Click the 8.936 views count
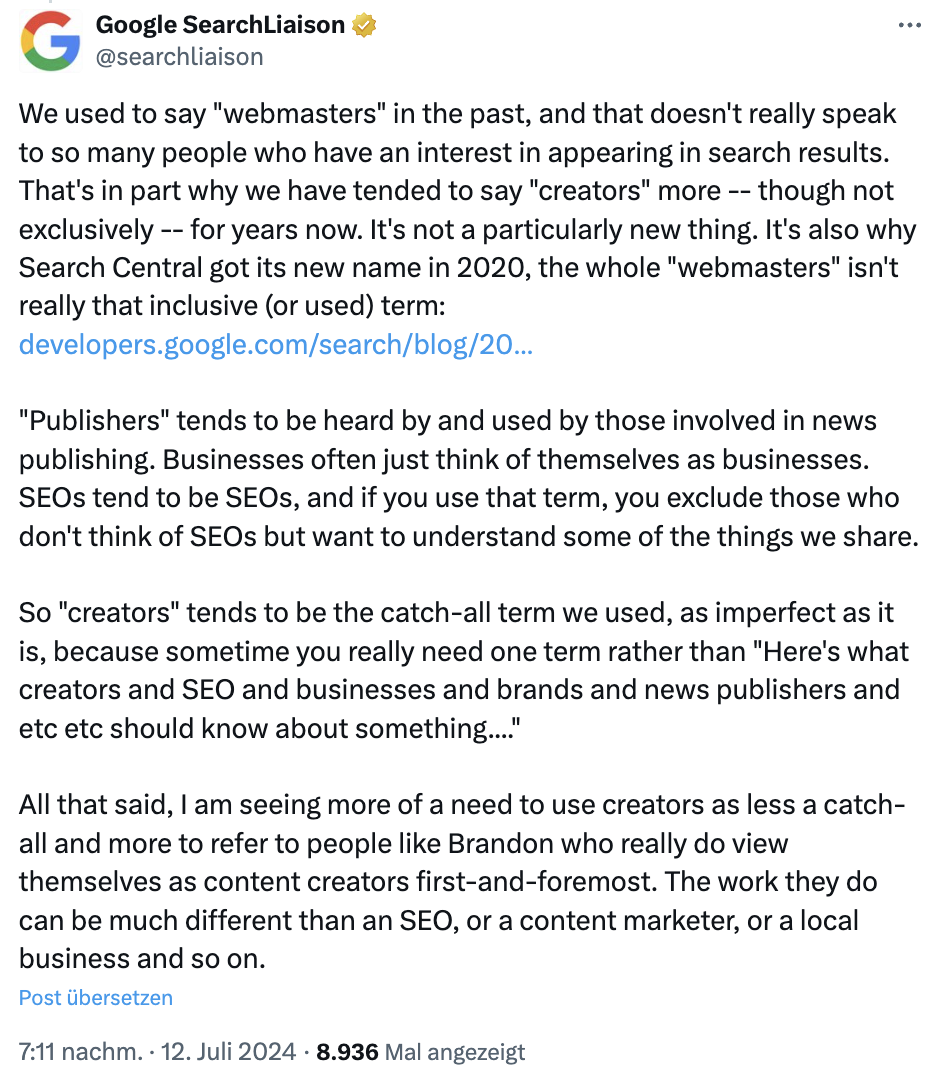The width and height of the screenshot is (950, 1090). pyautogui.click(x=348, y=1052)
